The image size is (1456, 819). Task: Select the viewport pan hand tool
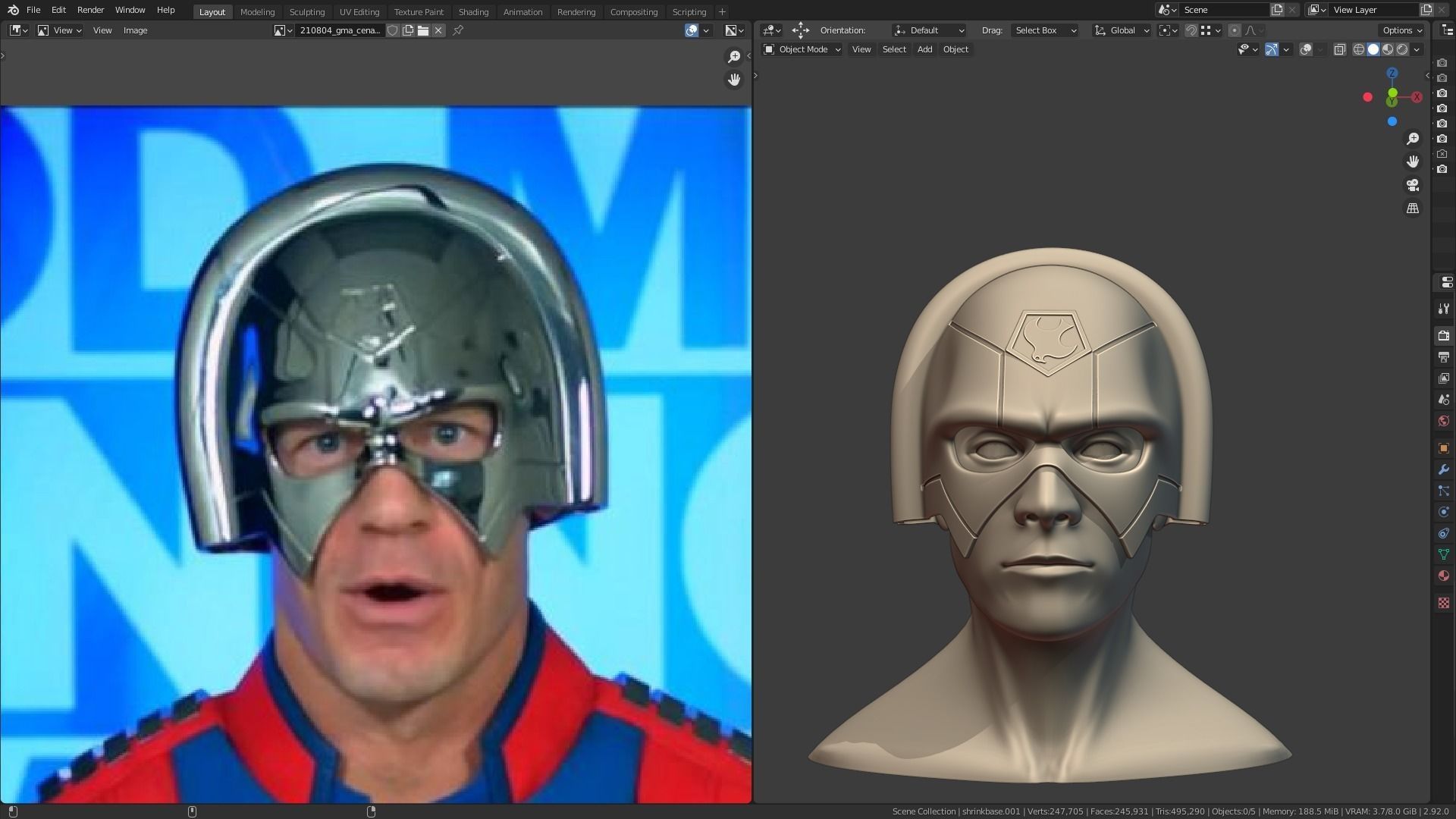click(x=1412, y=162)
